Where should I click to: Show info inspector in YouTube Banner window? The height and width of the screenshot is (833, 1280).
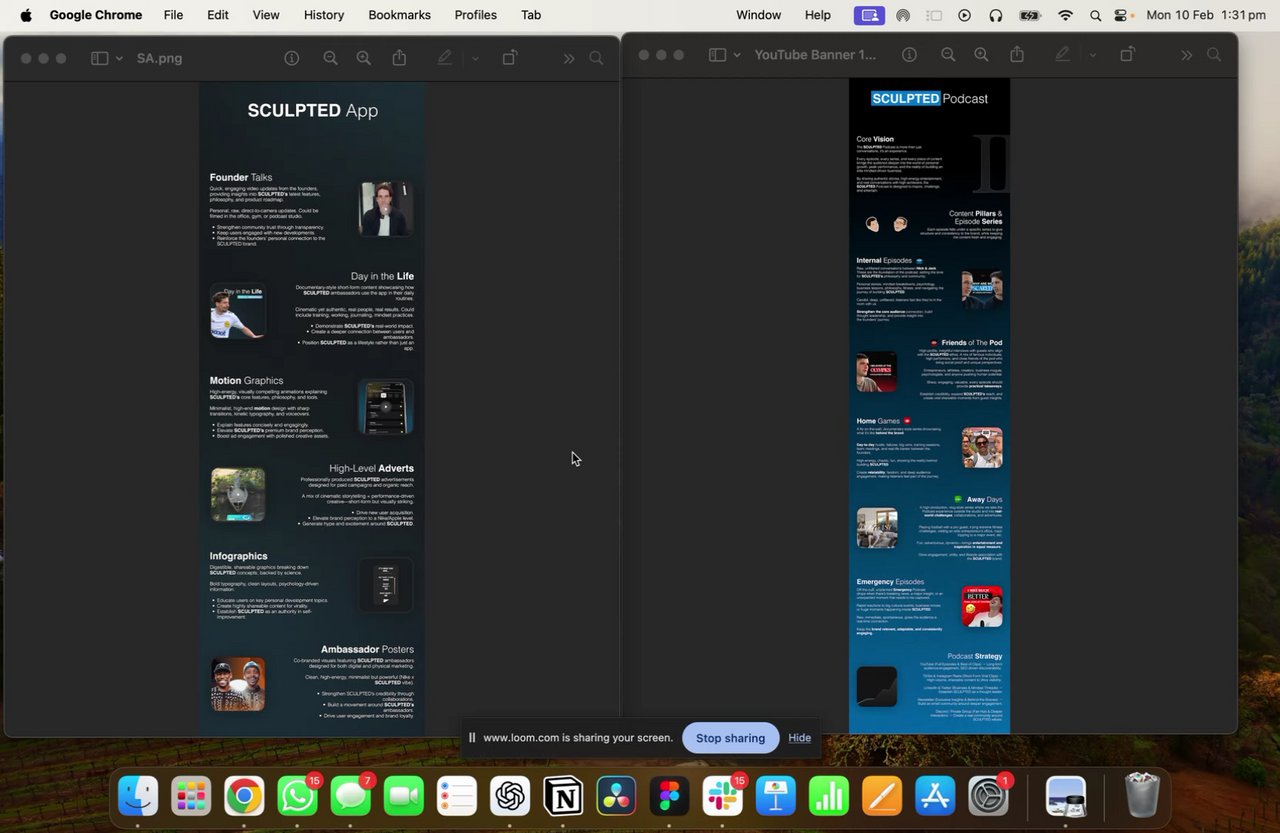tap(909, 55)
